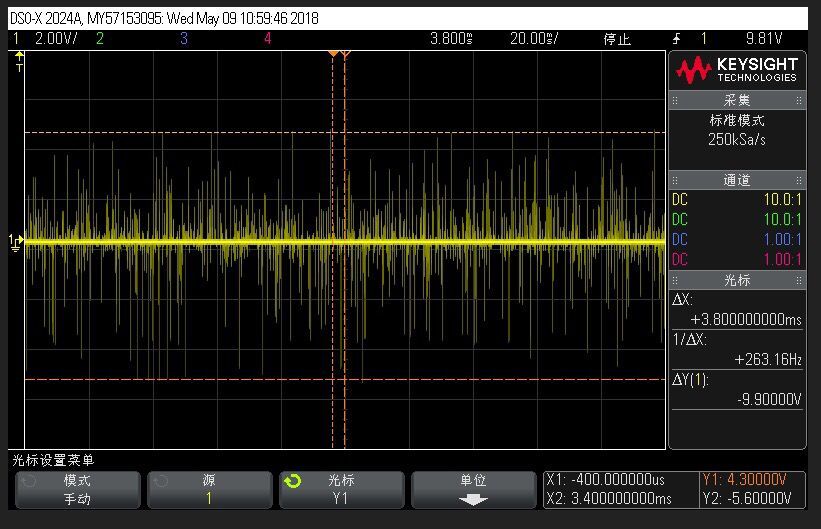The height and width of the screenshot is (529, 821).
Task: Click the trigger level T marker
Action: click(19, 62)
